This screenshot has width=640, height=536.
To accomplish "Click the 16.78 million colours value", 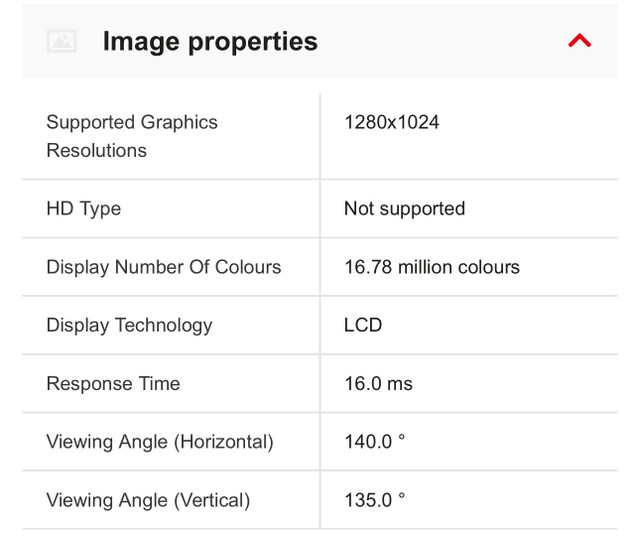I will [432, 267].
